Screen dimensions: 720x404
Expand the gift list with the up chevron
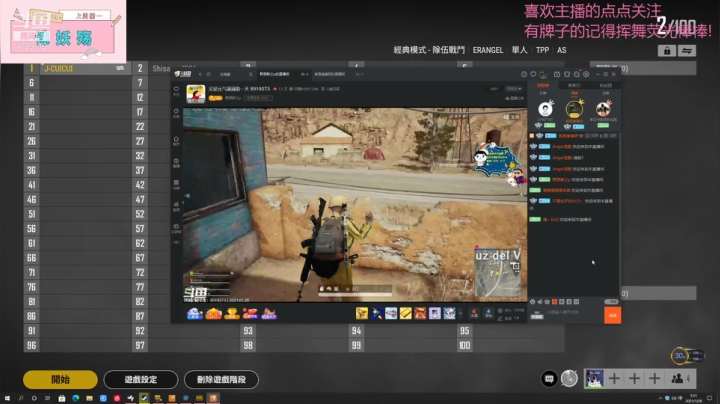pyautogui.click(x=461, y=313)
